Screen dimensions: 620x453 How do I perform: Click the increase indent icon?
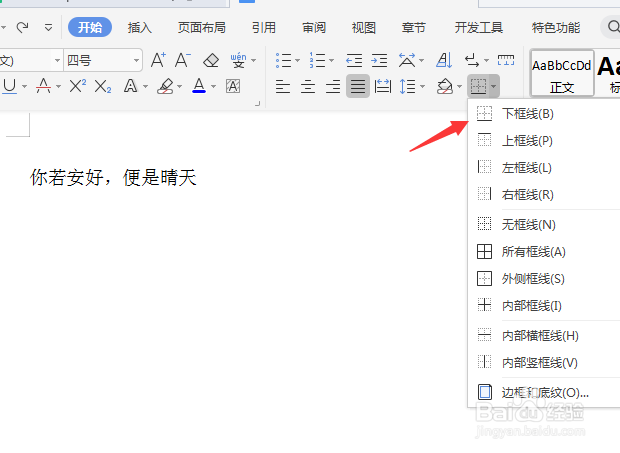[x=379, y=60]
